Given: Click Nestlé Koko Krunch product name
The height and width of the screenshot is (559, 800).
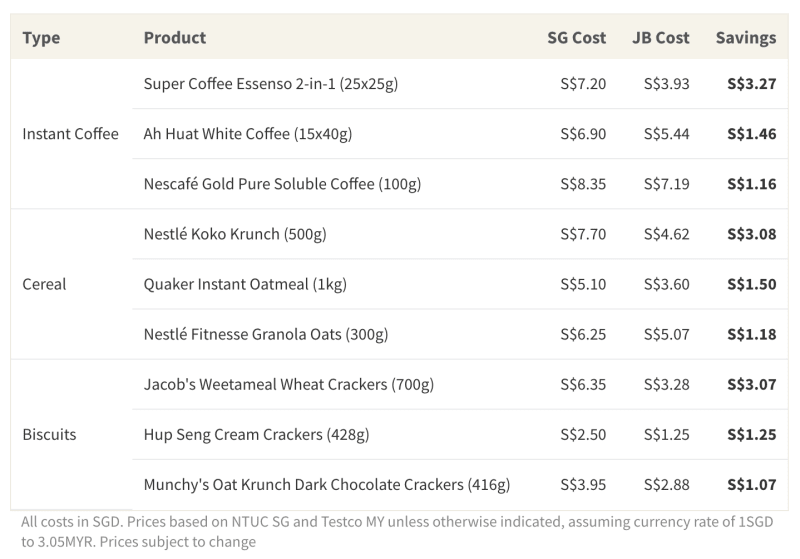Looking at the screenshot, I should pyautogui.click(x=235, y=234).
